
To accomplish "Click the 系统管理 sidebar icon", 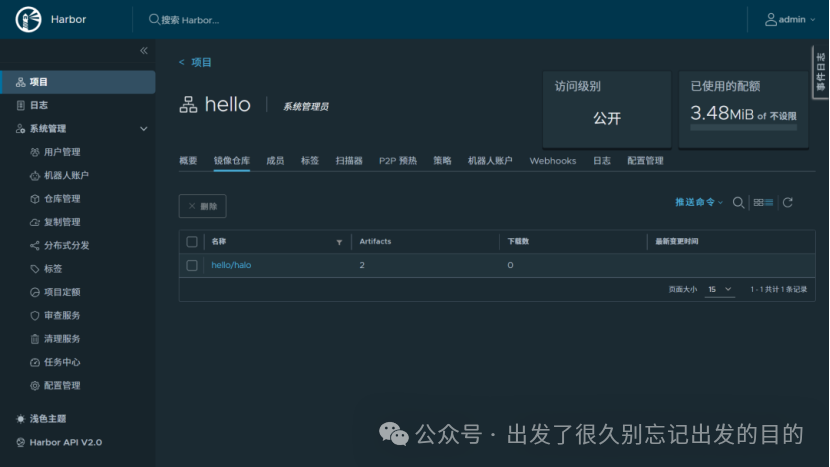I will [x=21, y=129].
